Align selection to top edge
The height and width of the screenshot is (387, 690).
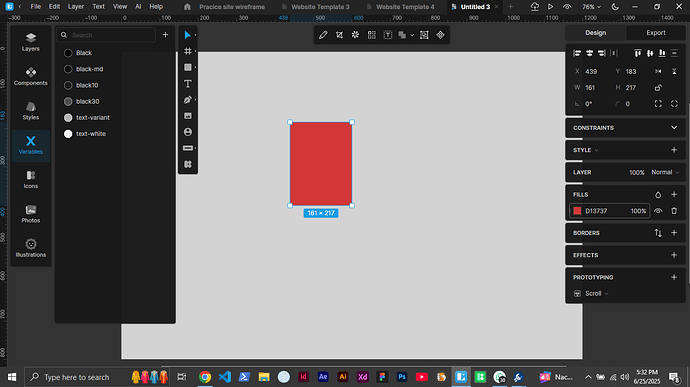pos(637,53)
